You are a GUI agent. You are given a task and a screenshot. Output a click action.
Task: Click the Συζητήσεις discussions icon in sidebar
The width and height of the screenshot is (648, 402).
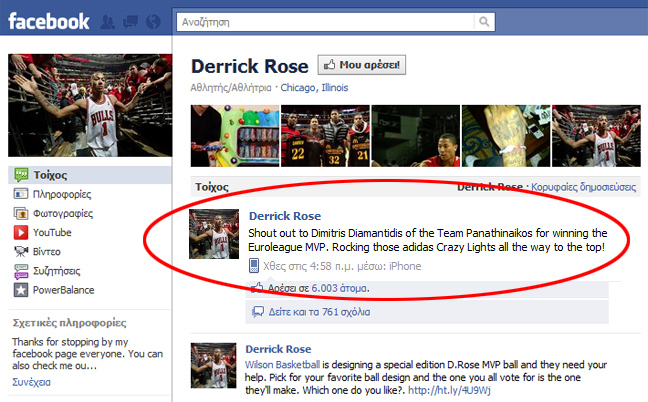click(x=22, y=270)
